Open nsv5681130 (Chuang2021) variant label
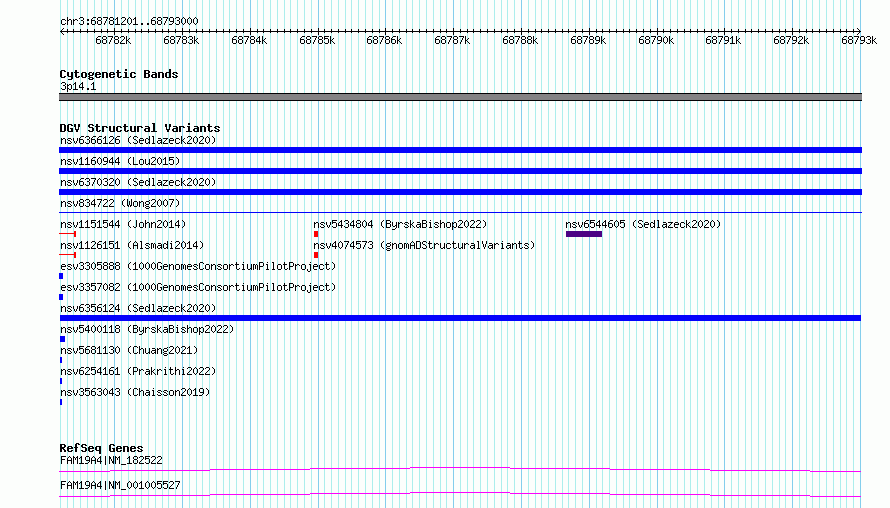 [x=129, y=350]
